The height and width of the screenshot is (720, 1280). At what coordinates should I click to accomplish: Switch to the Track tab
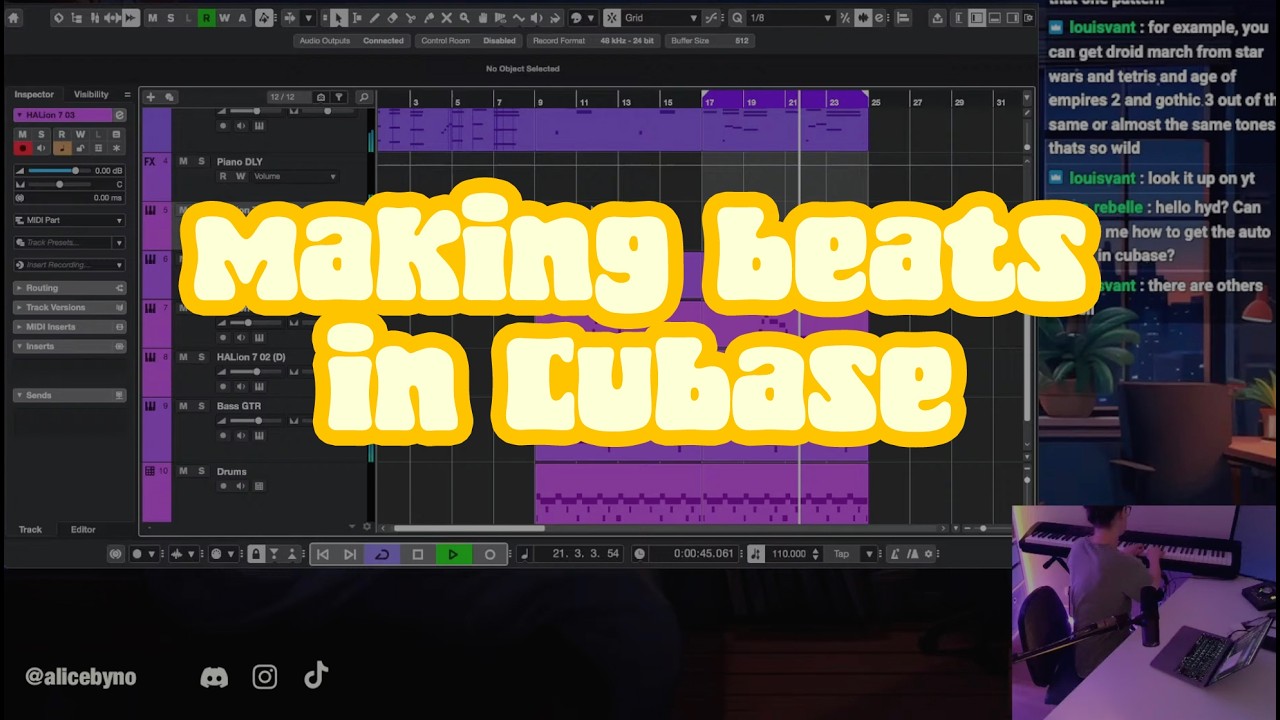[31, 529]
